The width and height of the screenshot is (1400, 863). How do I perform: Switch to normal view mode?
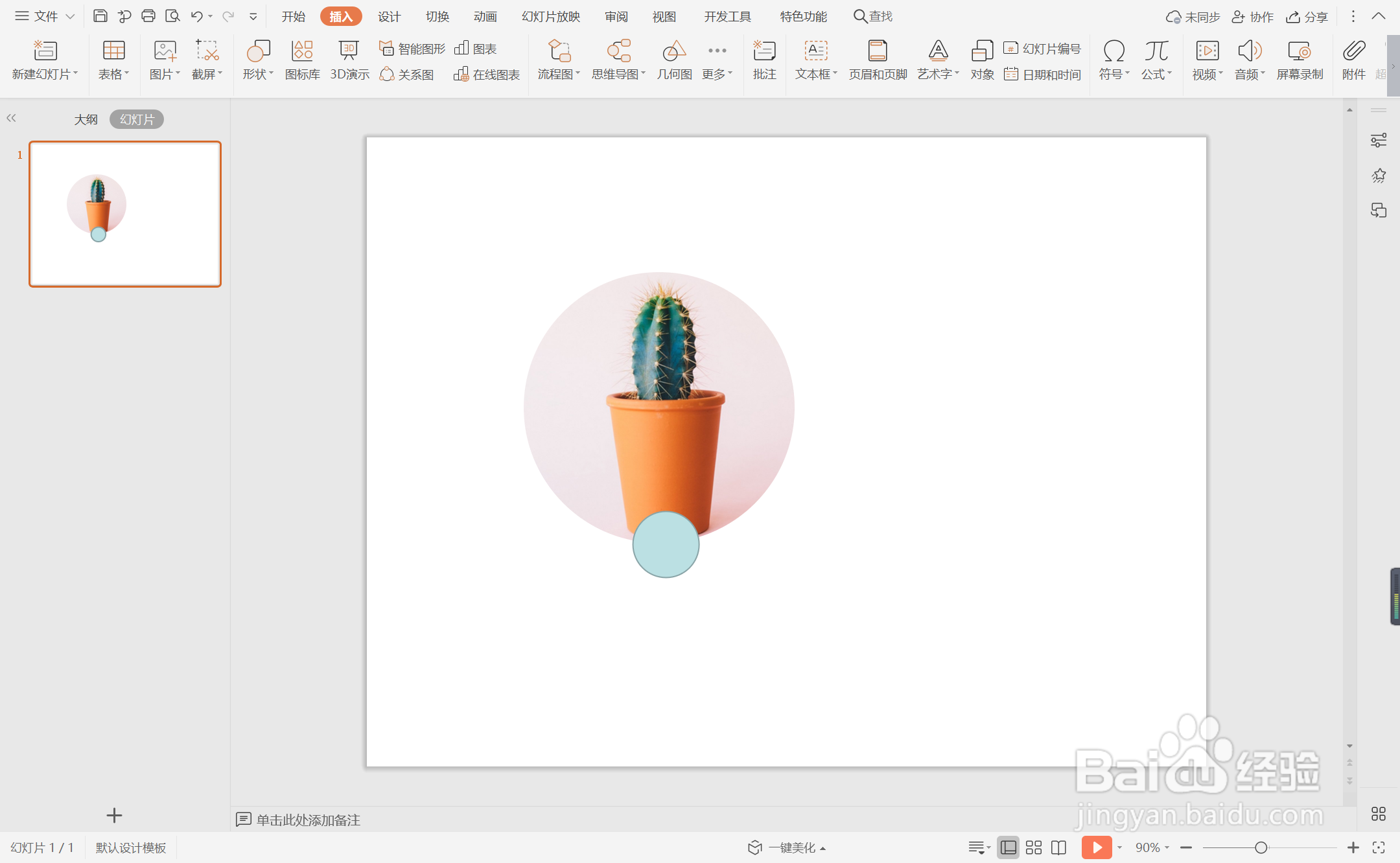pos(1008,847)
